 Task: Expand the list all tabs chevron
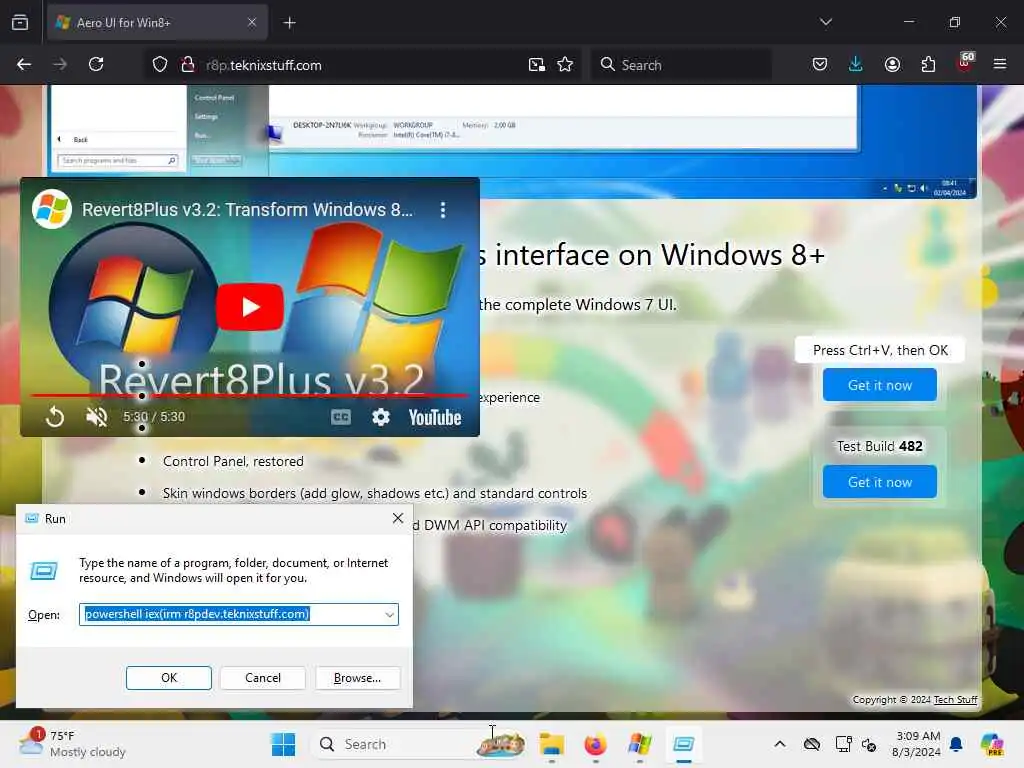(826, 22)
